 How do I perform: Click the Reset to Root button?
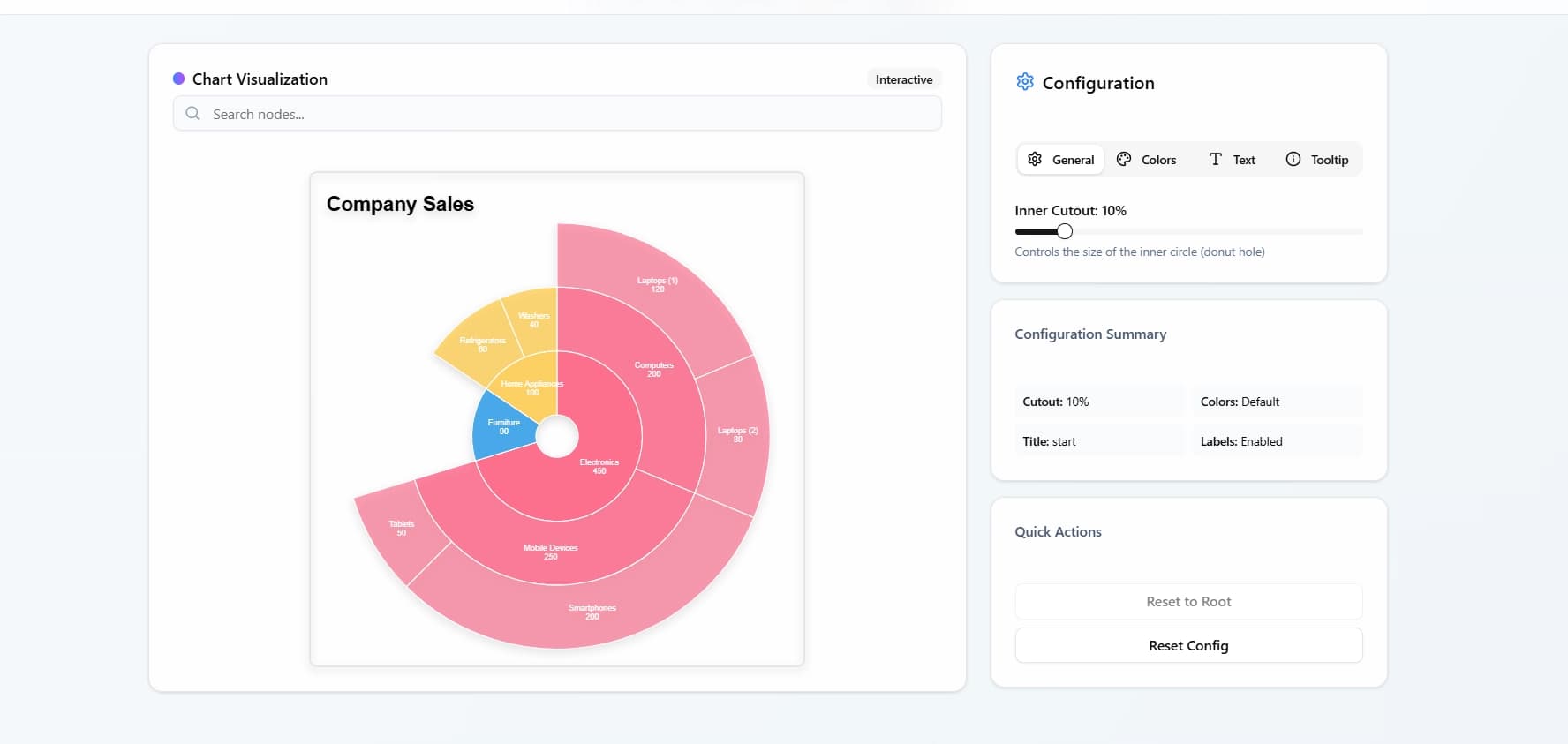1188,601
